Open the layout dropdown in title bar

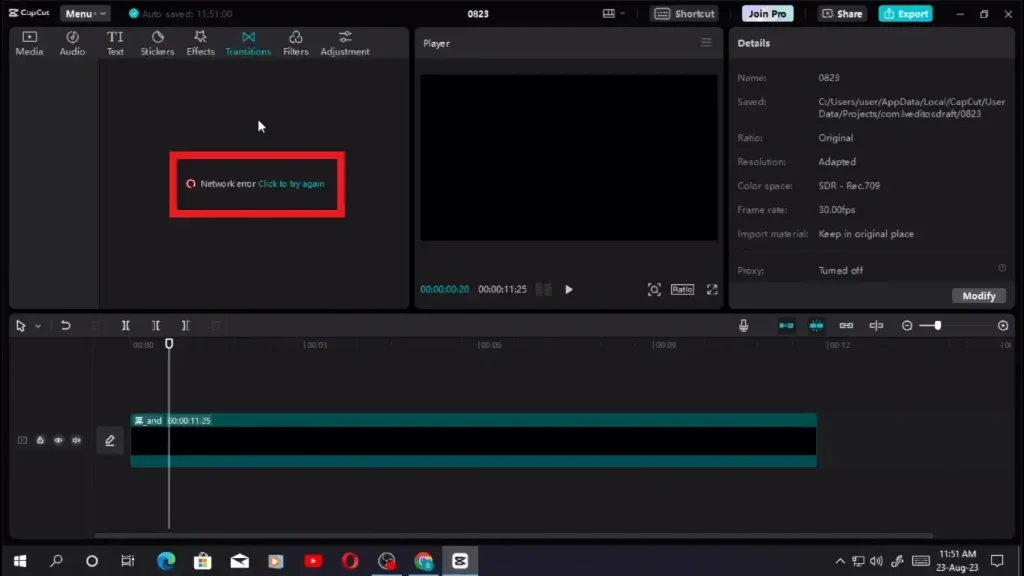coord(614,14)
